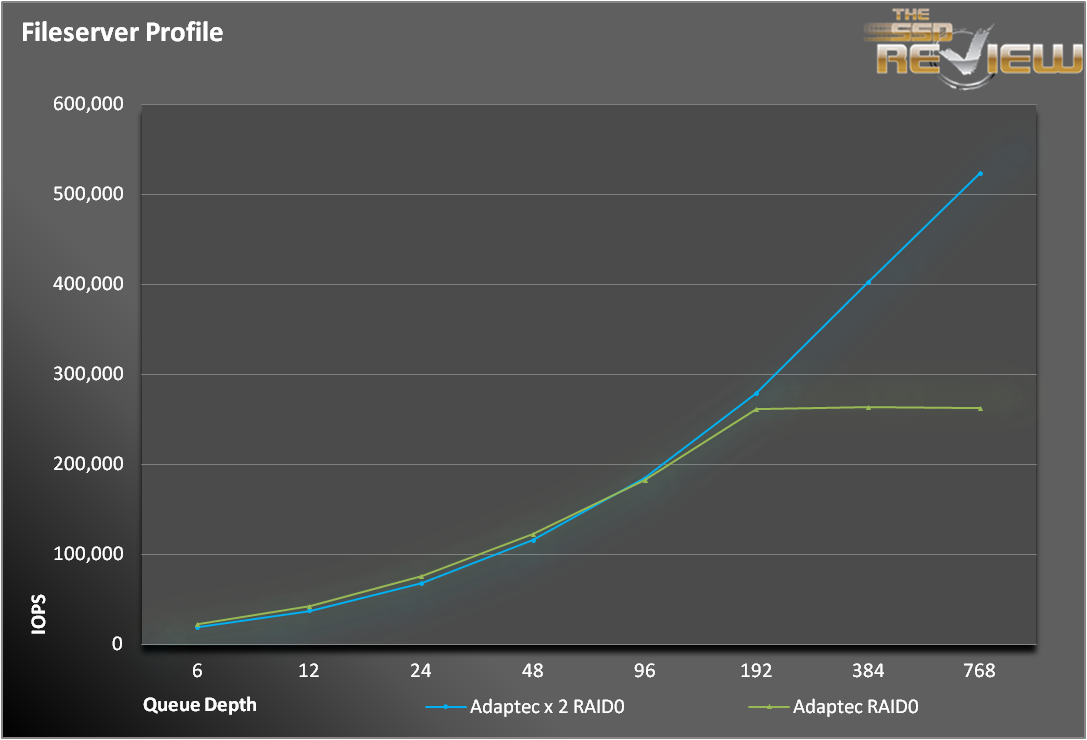The width and height of the screenshot is (1087, 740).
Task: Click the blue data point at queue depth 384
Action: pos(868,282)
